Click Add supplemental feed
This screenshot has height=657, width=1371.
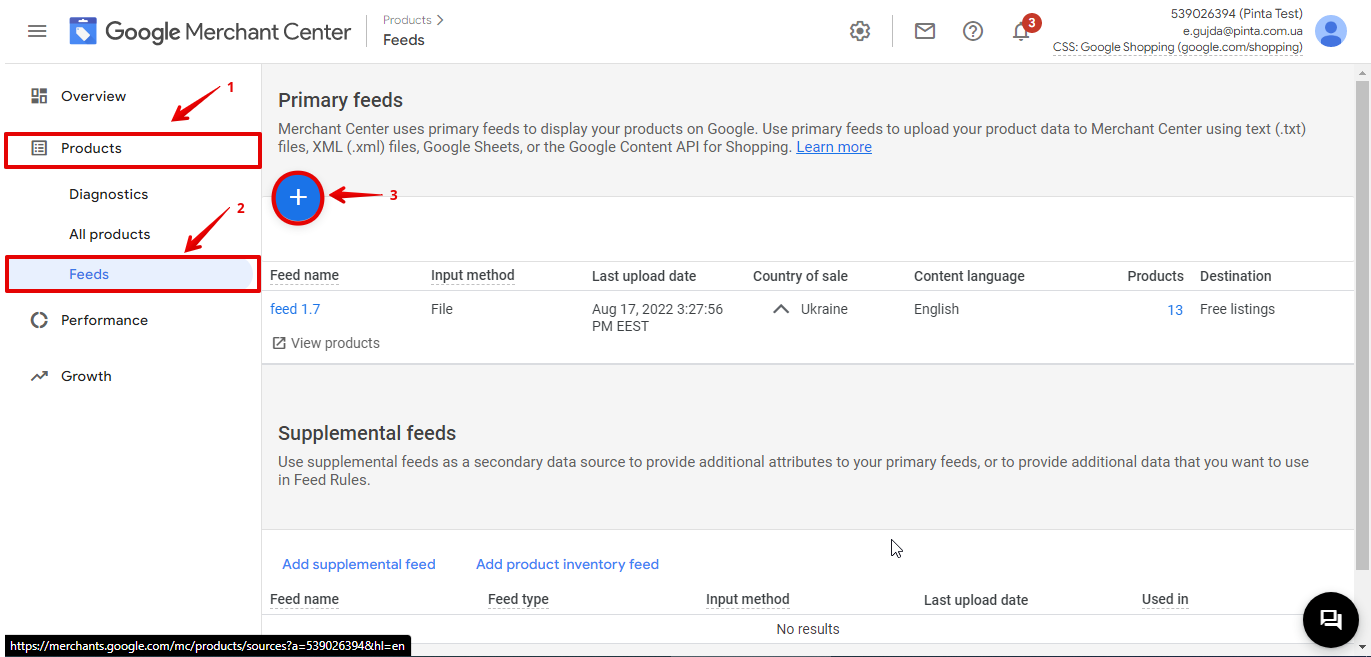(359, 564)
